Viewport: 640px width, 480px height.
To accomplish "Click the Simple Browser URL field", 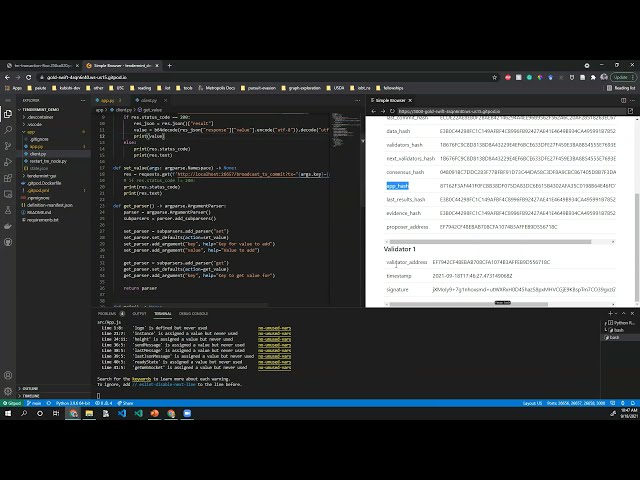I will coord(510,111).
